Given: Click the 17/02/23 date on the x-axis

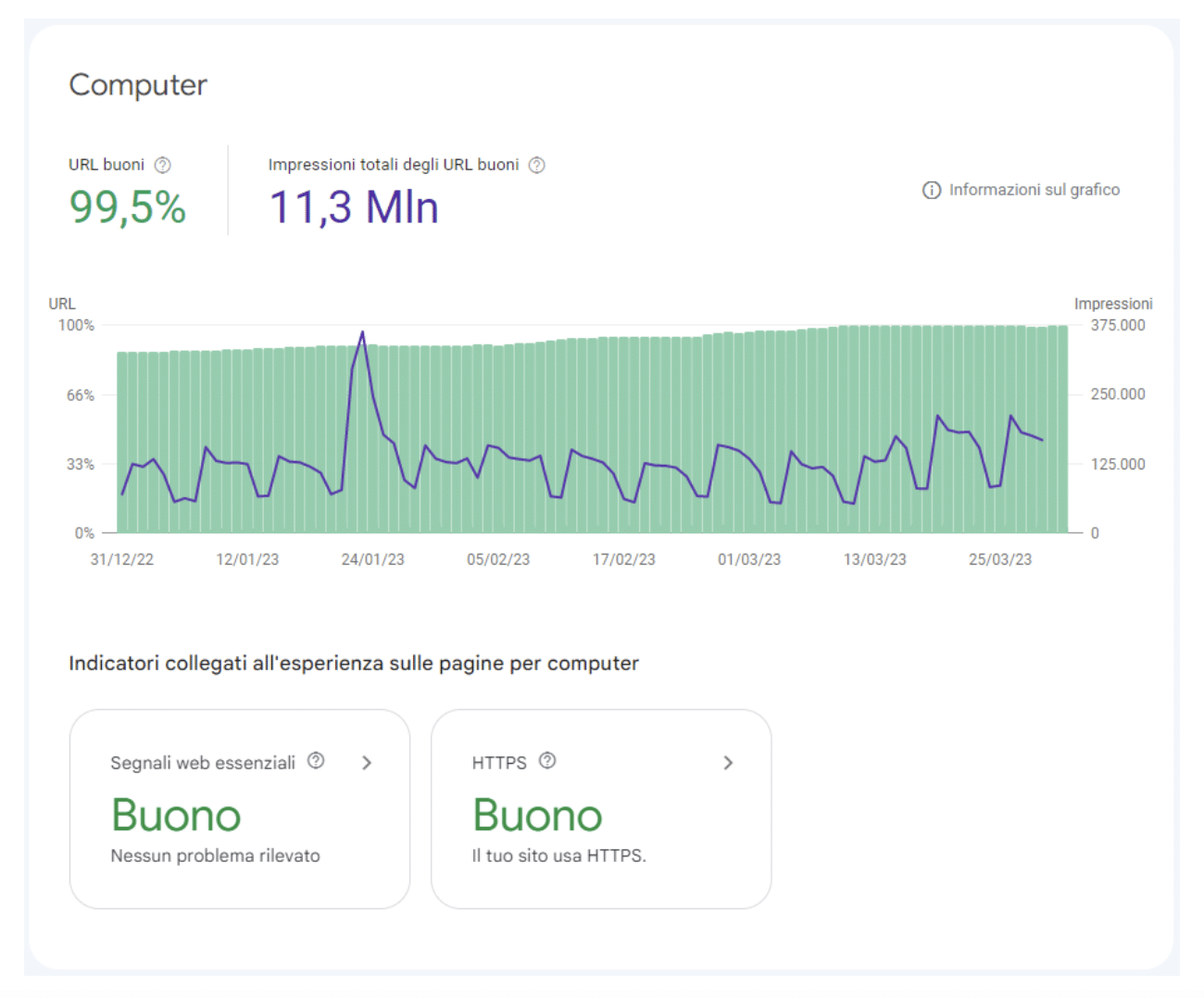Looking at the screenshot, I should pos(623,560).
